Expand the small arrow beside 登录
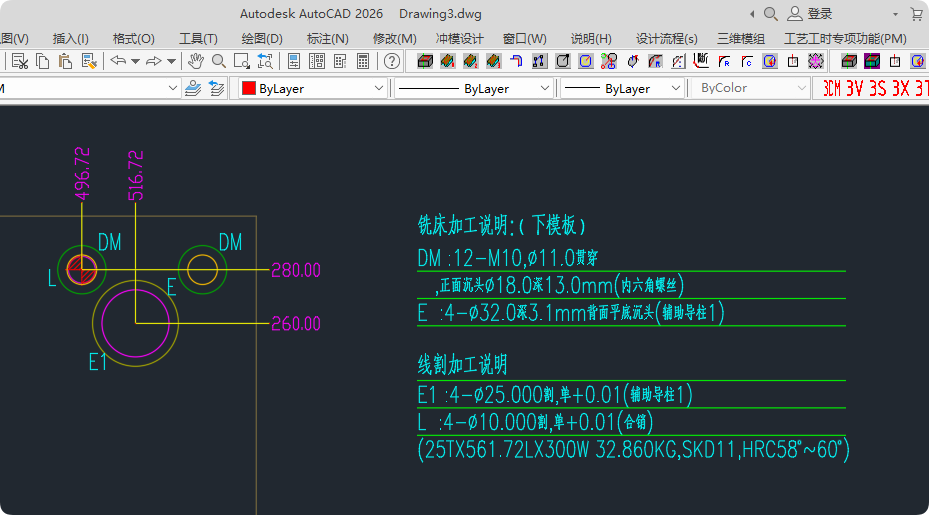929x515 pixels. point(895,14)
